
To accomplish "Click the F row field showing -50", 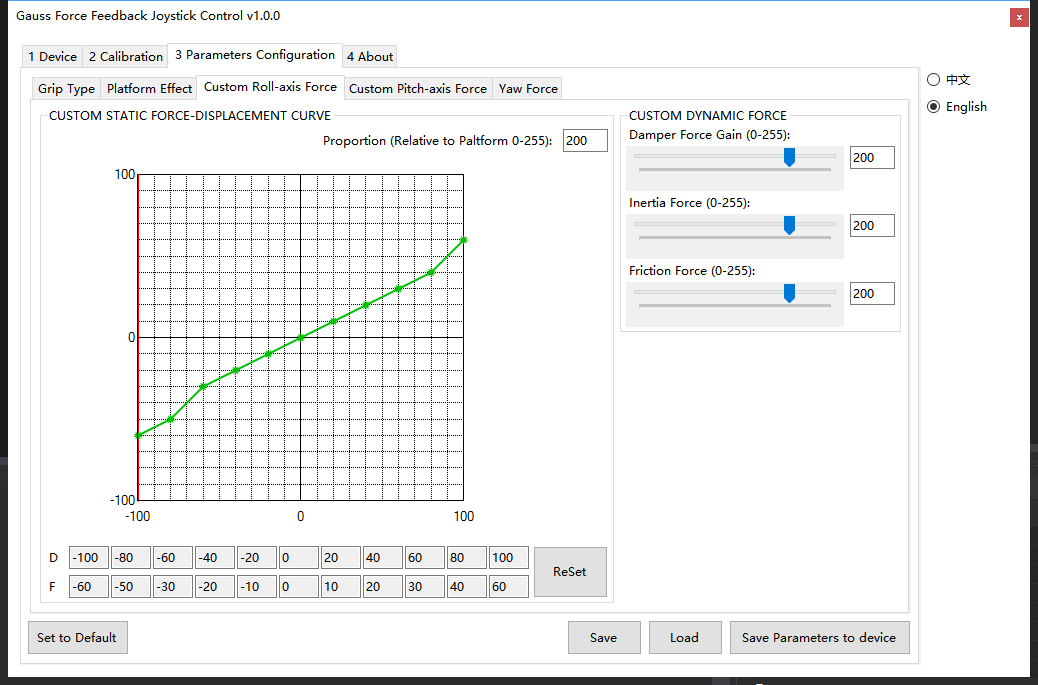I will 130,586.
